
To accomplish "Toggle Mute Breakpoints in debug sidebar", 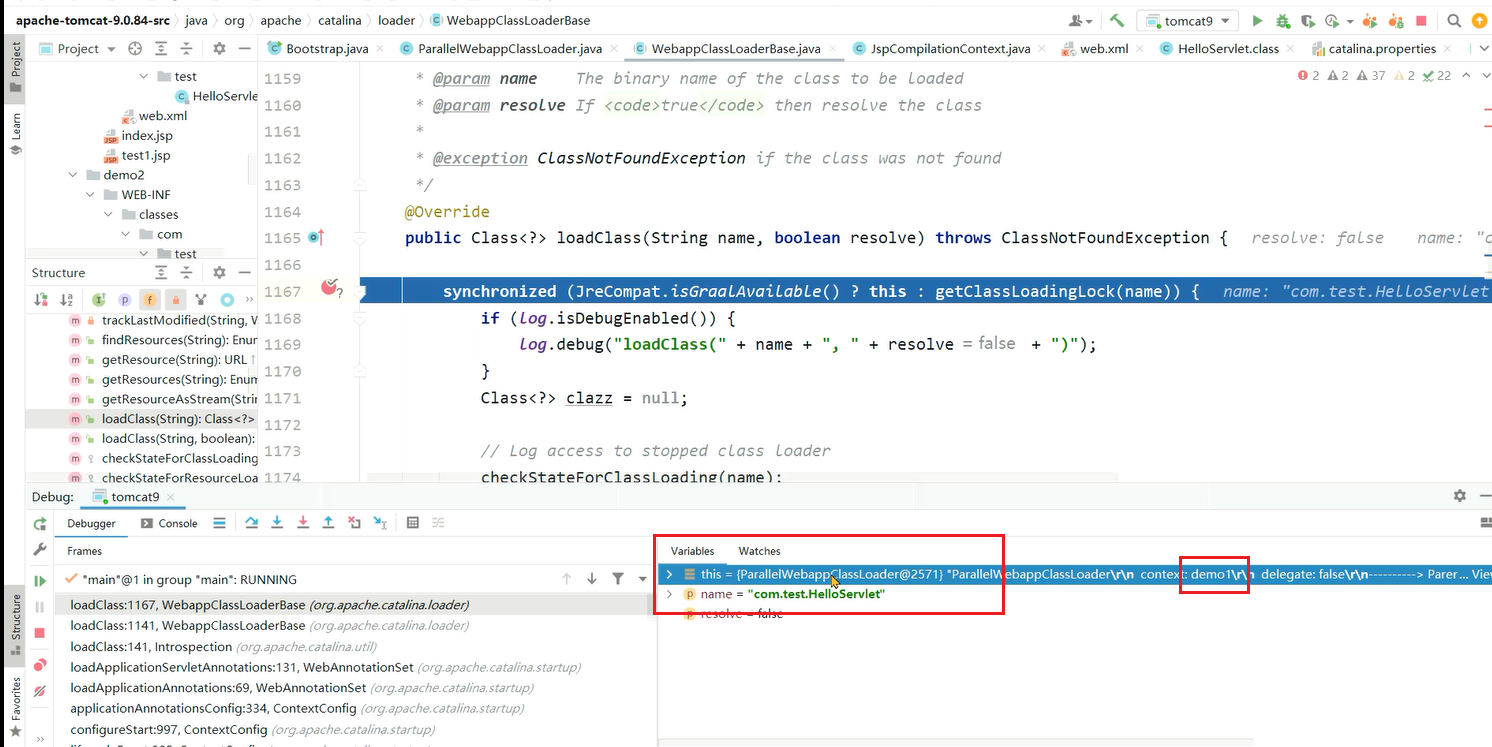I will pos(40,691).
